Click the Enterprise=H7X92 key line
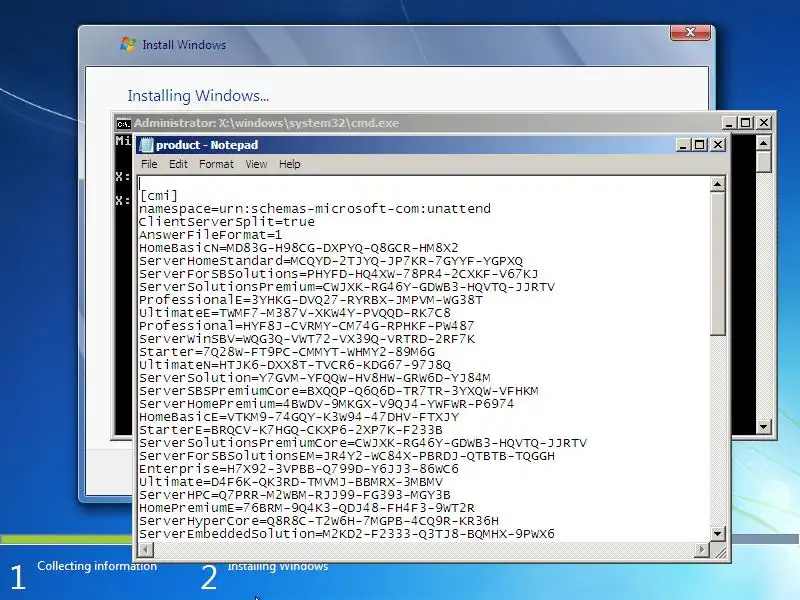Screen dimensions: 800x600 click(x=299, y=469)
